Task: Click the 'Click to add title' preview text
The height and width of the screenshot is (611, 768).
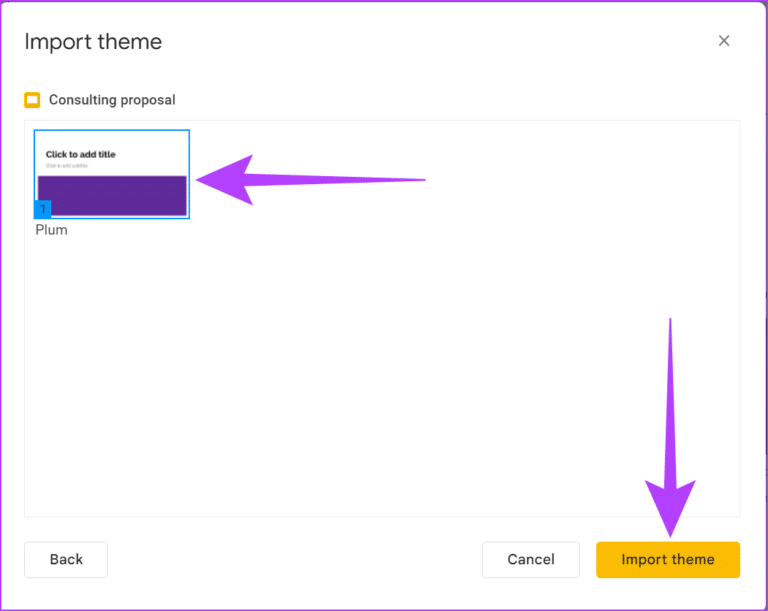Action: click(81, 155)
